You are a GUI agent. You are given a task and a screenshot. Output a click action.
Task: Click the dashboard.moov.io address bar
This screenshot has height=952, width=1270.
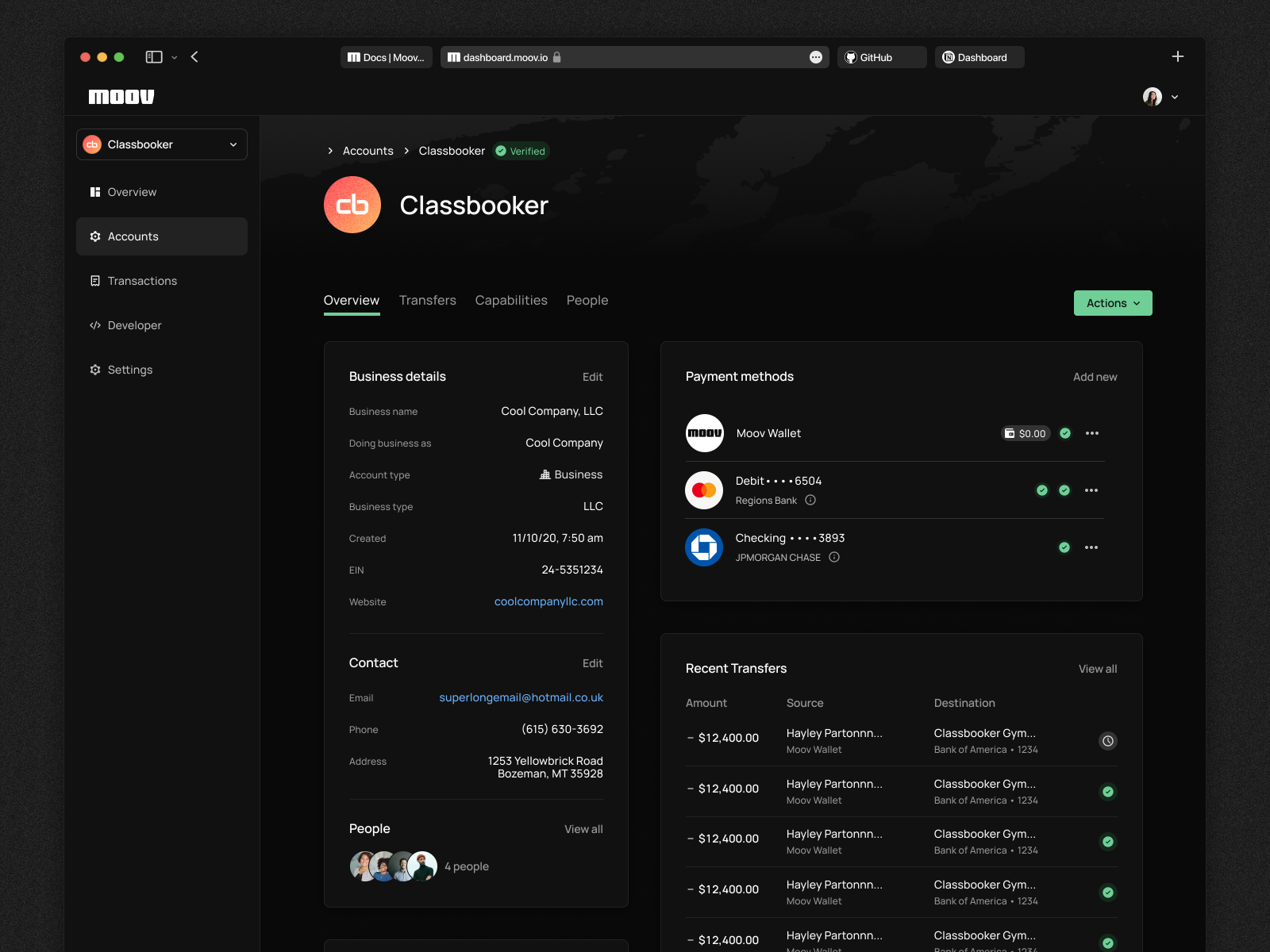(635, 57)
